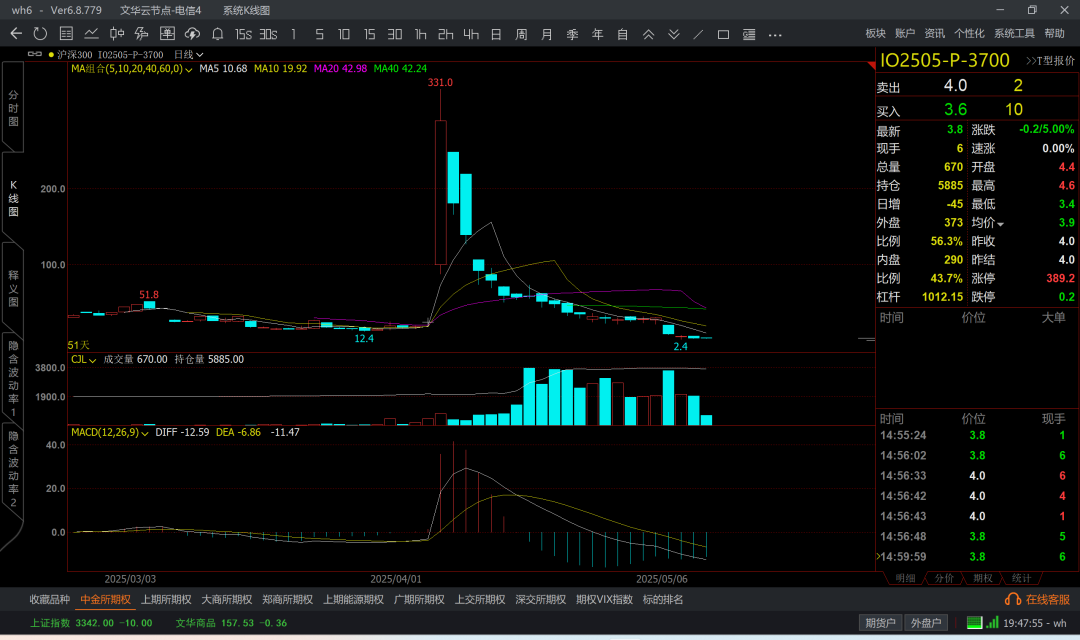Open the three-dot more tools menu
The image size is (1080, 640).
point(775,34)
